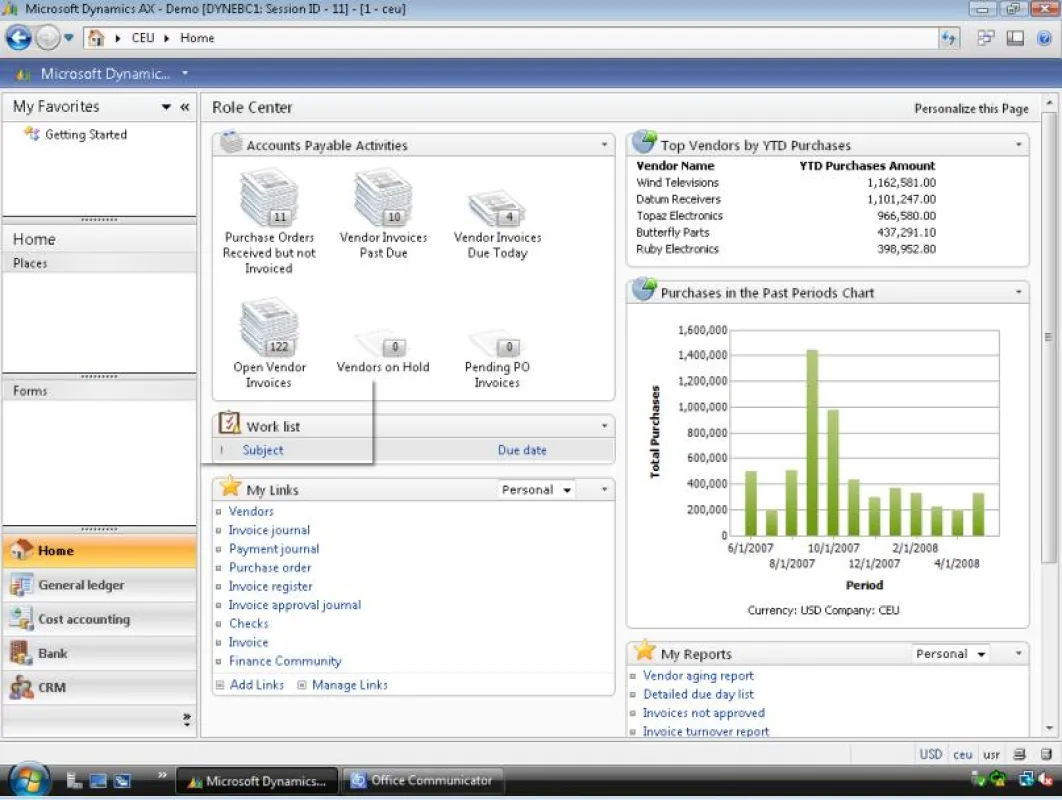
Task: Open Invoices not approved report
Action: click(x=703, y=713)
